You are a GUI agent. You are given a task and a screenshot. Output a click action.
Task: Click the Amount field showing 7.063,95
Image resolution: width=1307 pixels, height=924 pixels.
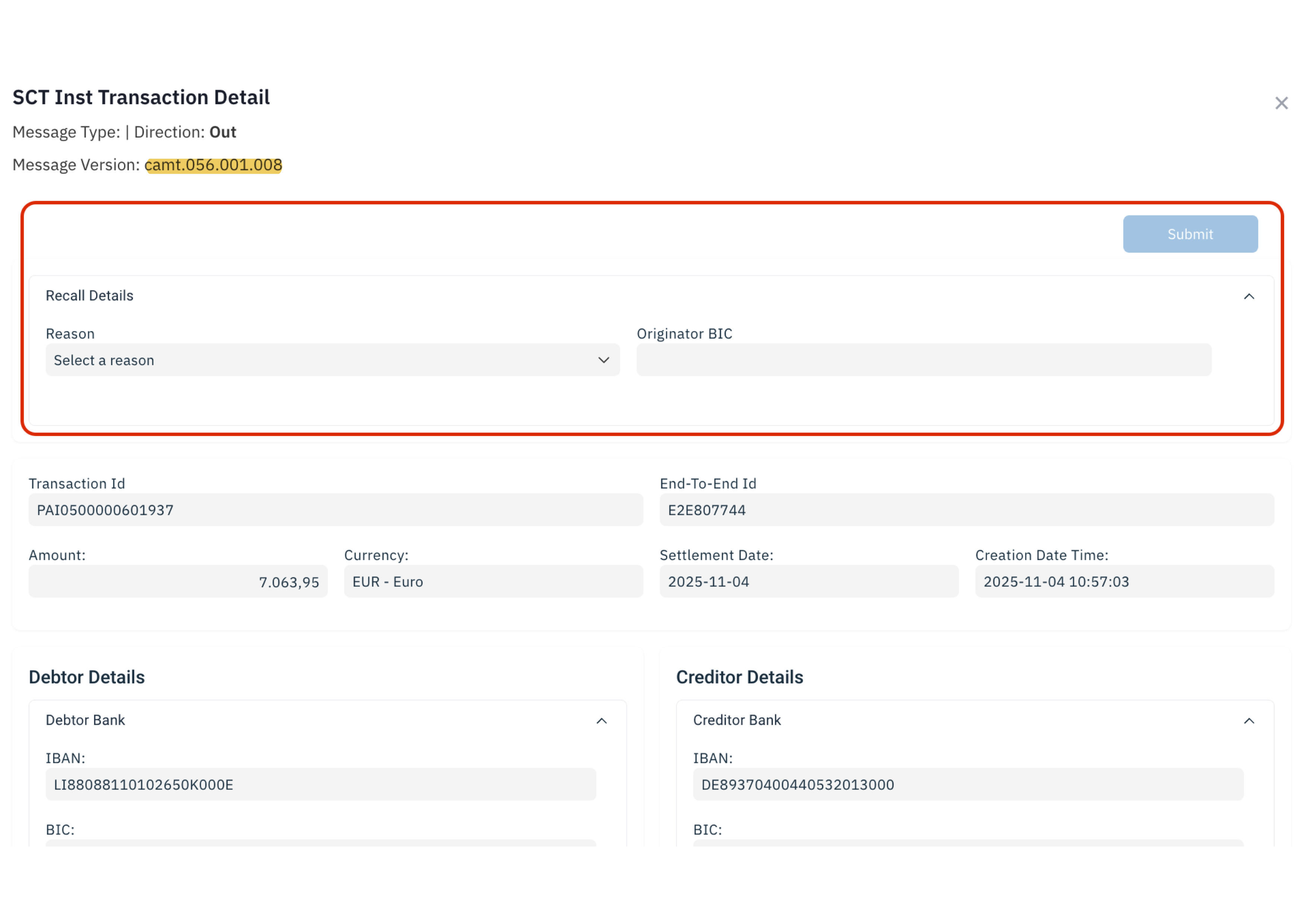pos(178,582)
